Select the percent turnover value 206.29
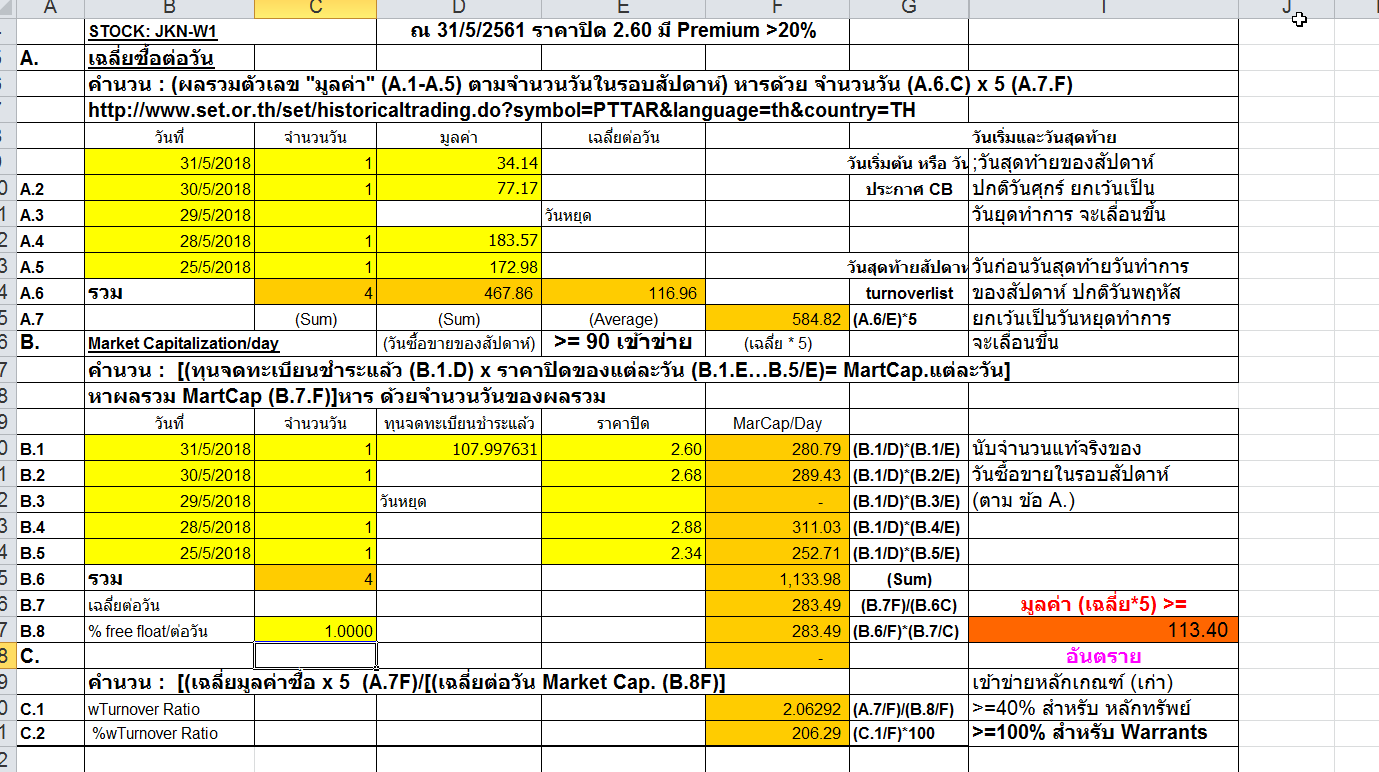This screenshot has width=1379, height=772. point(777,733)
